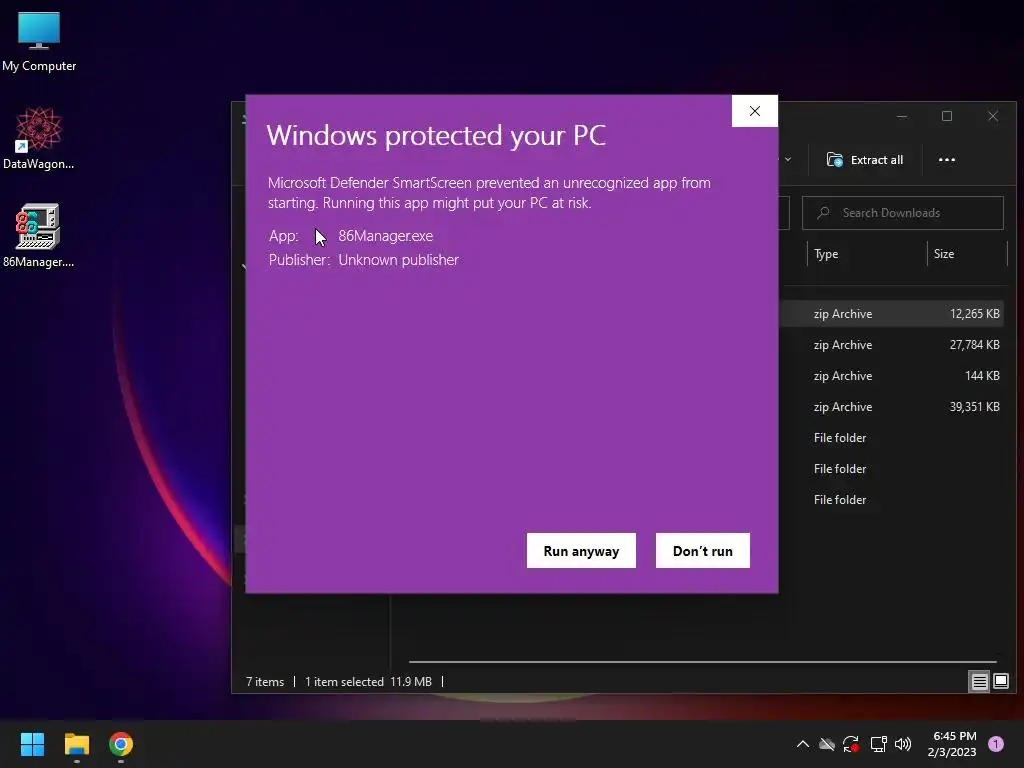Show hidden system tray icons
1024x768 pixels.
803,744
